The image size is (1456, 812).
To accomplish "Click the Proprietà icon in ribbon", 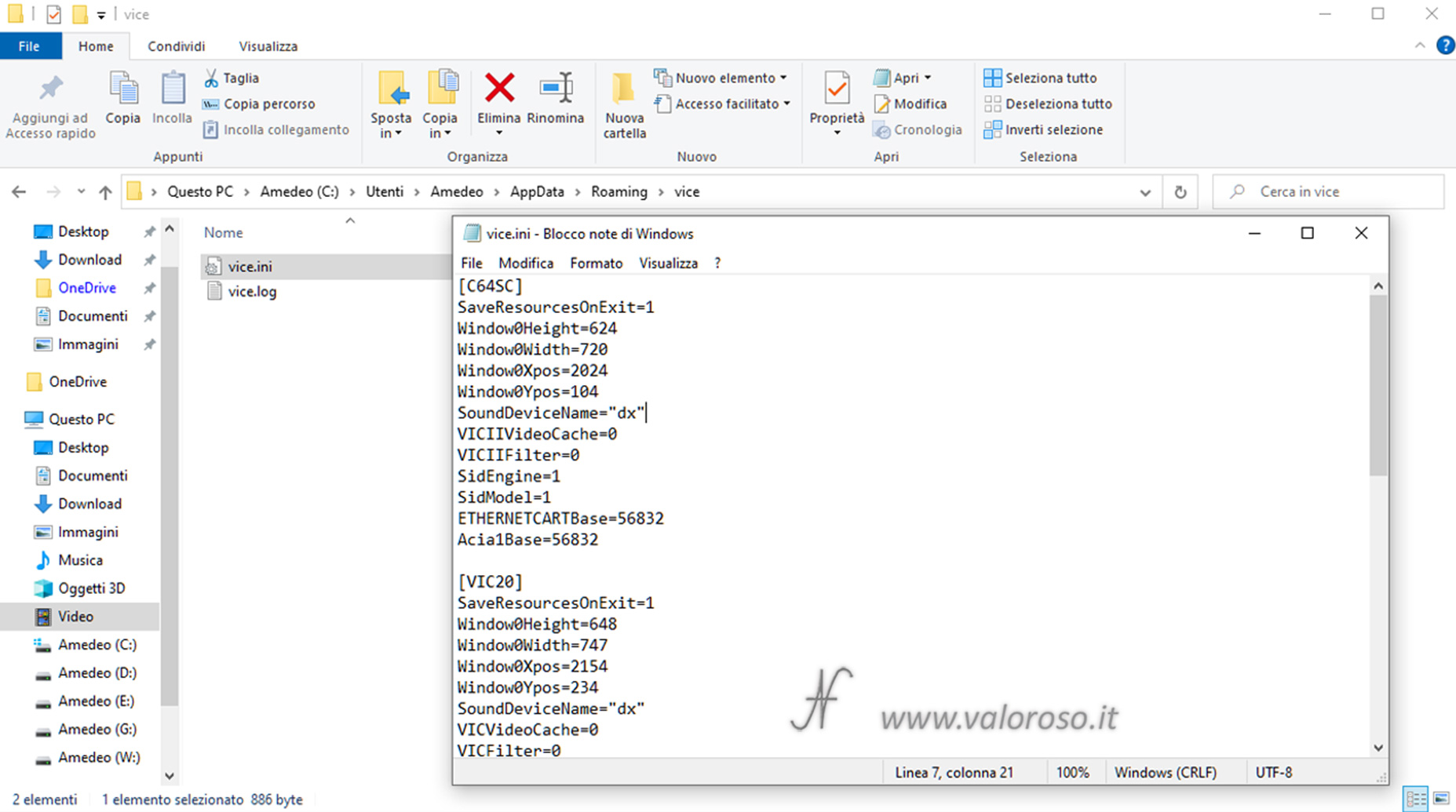I will [x=837, y=89].
